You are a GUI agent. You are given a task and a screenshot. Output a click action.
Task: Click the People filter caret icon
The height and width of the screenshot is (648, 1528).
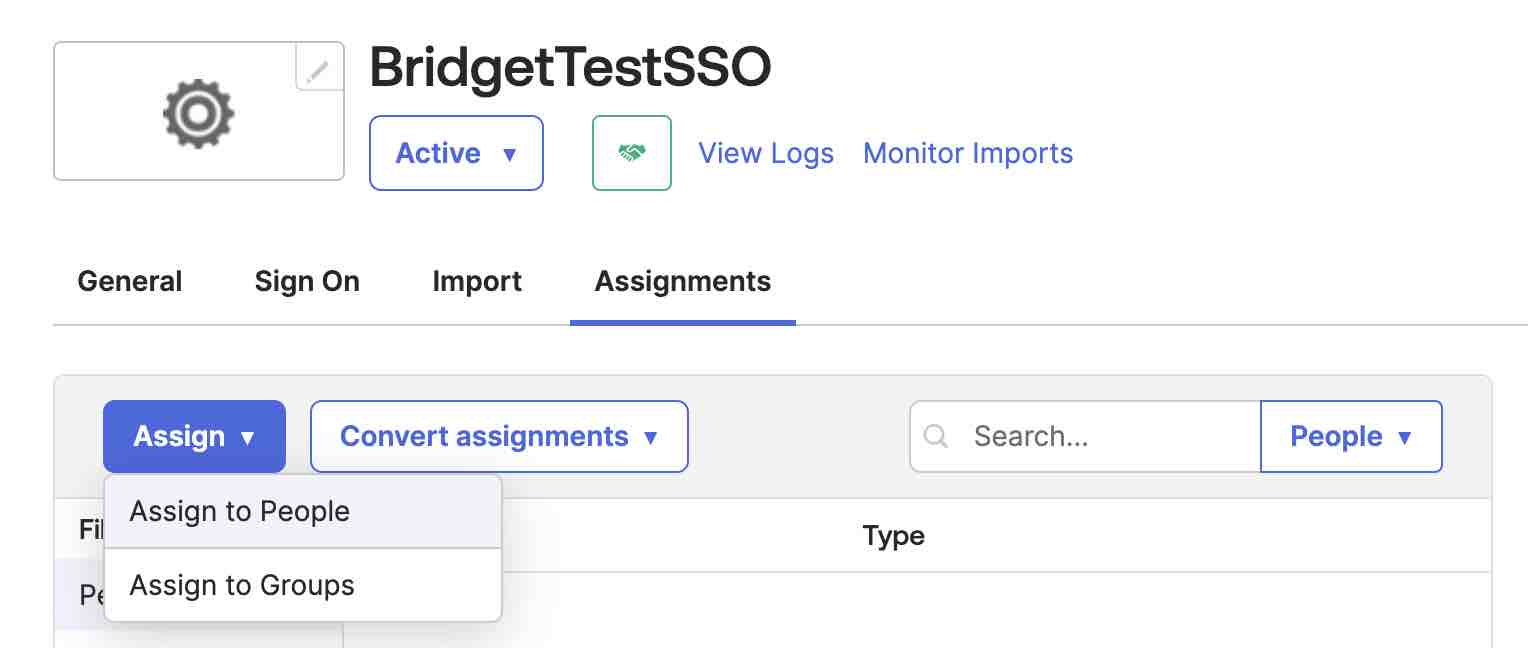1406,437
